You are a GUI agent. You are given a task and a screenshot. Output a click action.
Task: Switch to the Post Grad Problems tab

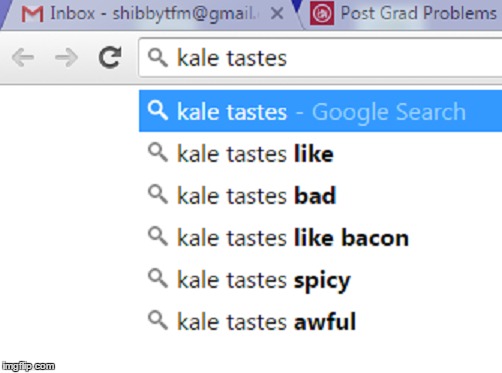point(403,14)
